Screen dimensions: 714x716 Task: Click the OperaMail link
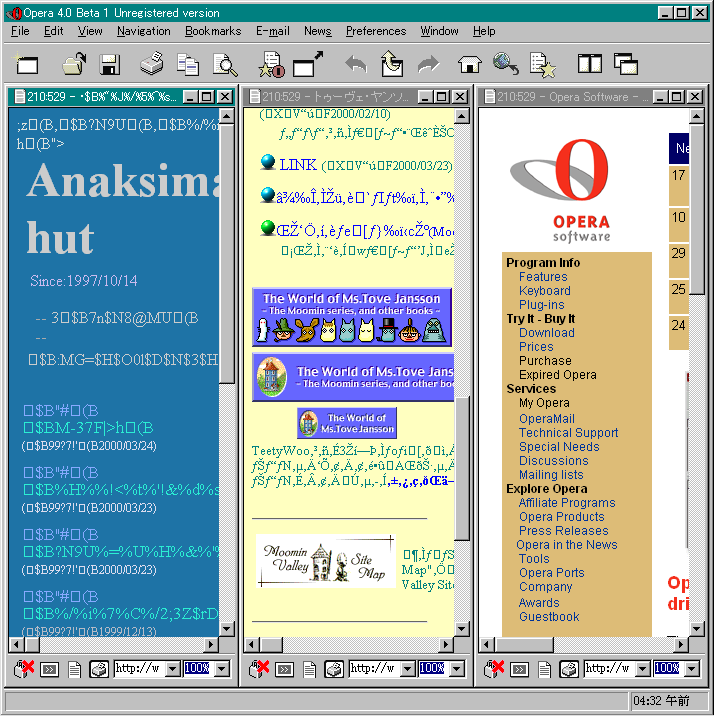coord(546,419)
